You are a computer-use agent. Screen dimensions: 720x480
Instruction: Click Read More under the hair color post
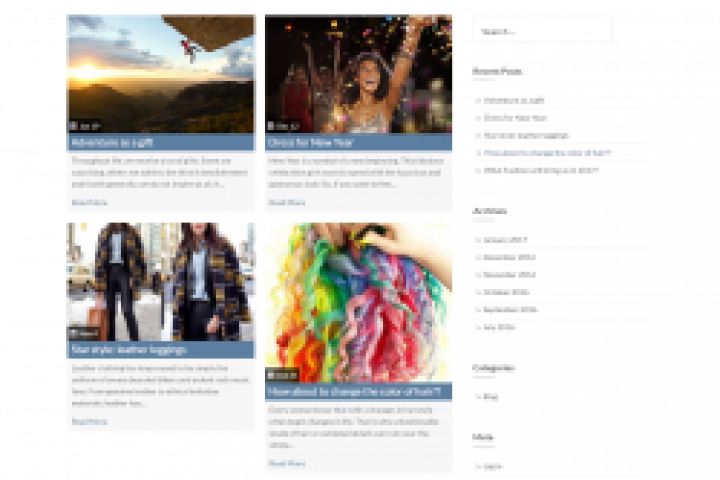[287, 463]
